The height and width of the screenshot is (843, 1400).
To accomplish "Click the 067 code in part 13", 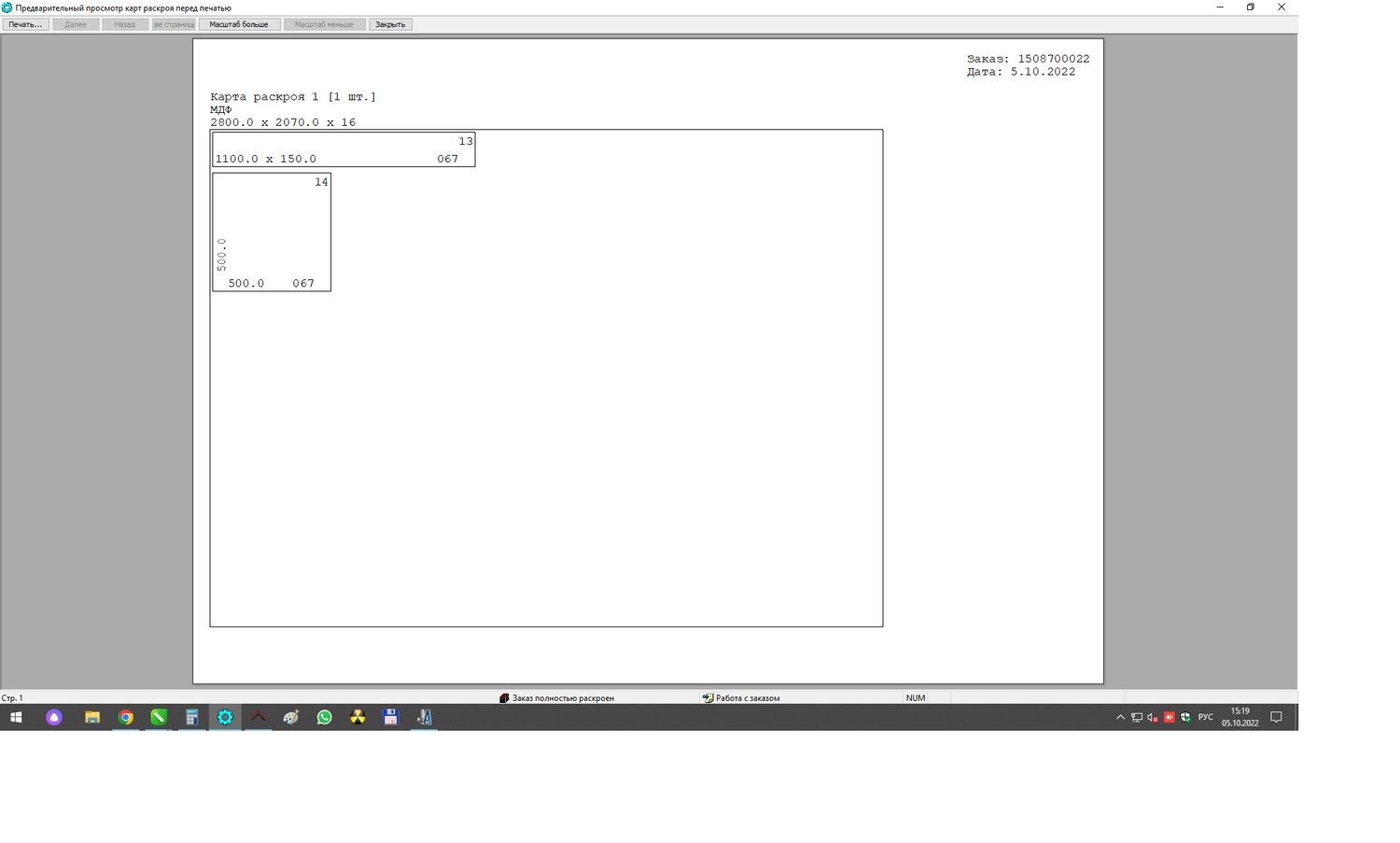I will coord(448,159).
